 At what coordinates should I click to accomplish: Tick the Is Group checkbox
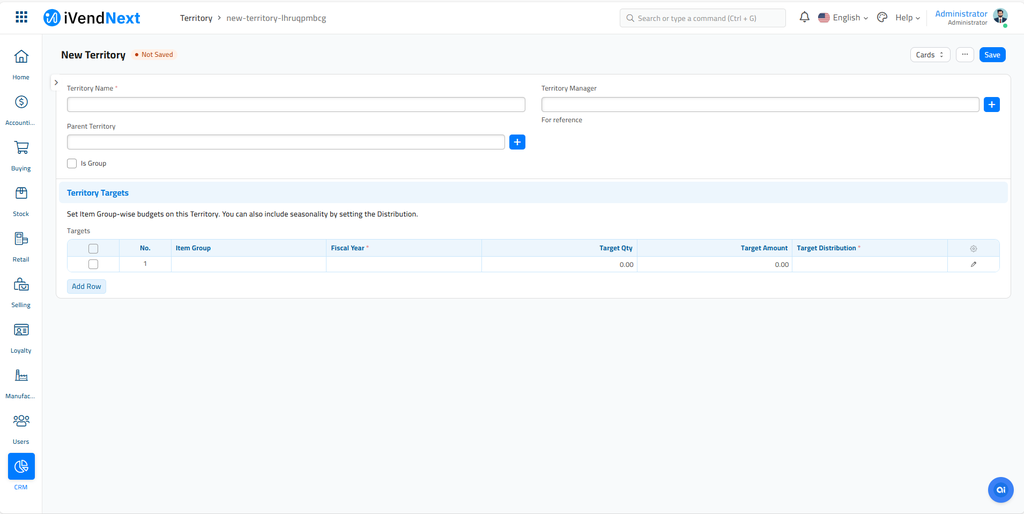click(72, 163)
